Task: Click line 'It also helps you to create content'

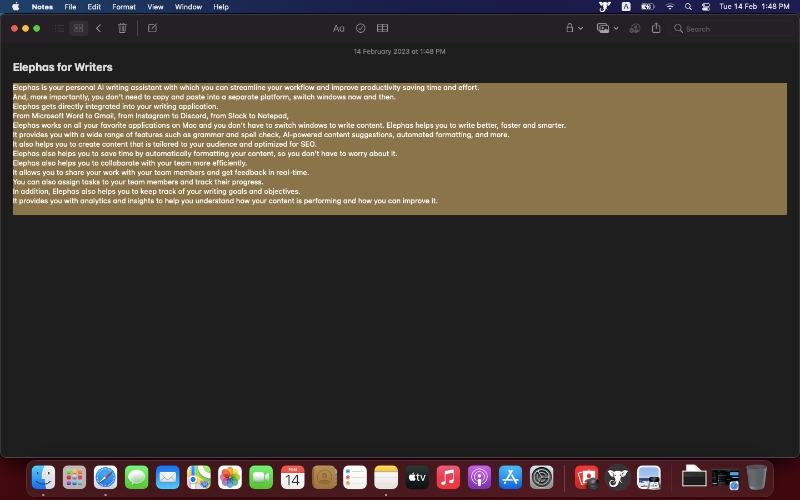Action: coord(165,144)
